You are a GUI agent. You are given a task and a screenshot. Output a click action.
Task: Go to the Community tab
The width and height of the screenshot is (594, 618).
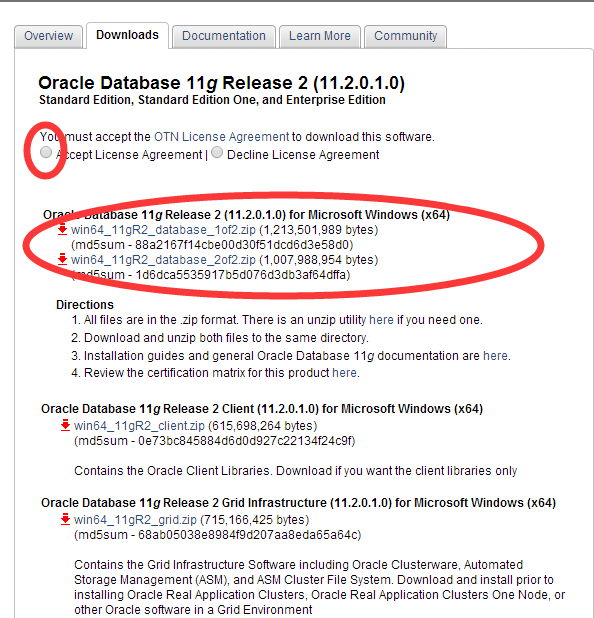point(406,36)
